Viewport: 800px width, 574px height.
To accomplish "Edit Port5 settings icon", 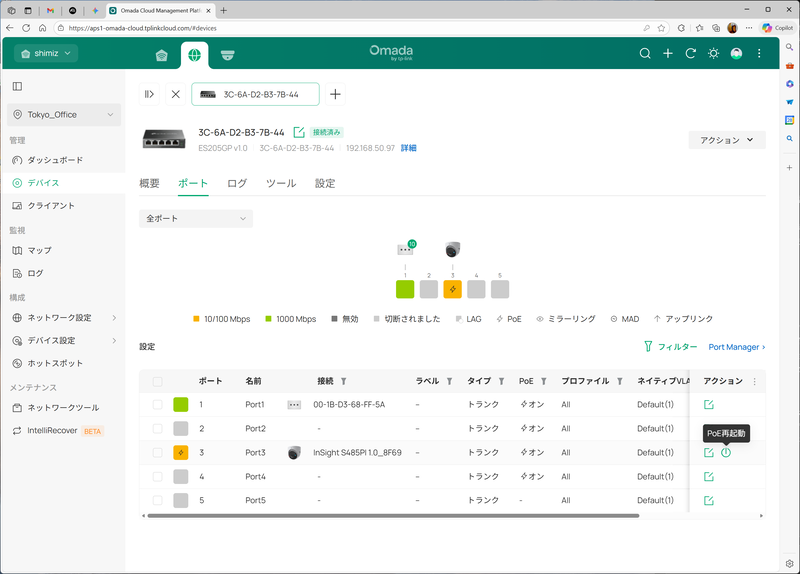I will pyautogui.click(x=709, y=501).
